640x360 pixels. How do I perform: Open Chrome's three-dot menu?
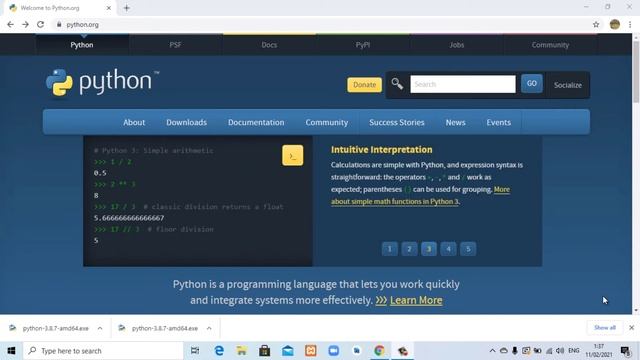pyautogui.click(x=630, y=24)
